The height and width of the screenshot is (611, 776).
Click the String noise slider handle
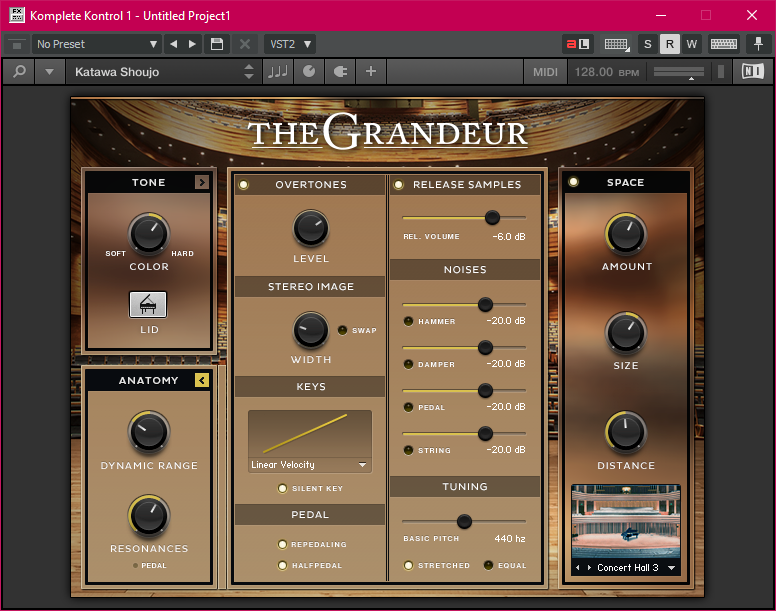pos(485,433)
